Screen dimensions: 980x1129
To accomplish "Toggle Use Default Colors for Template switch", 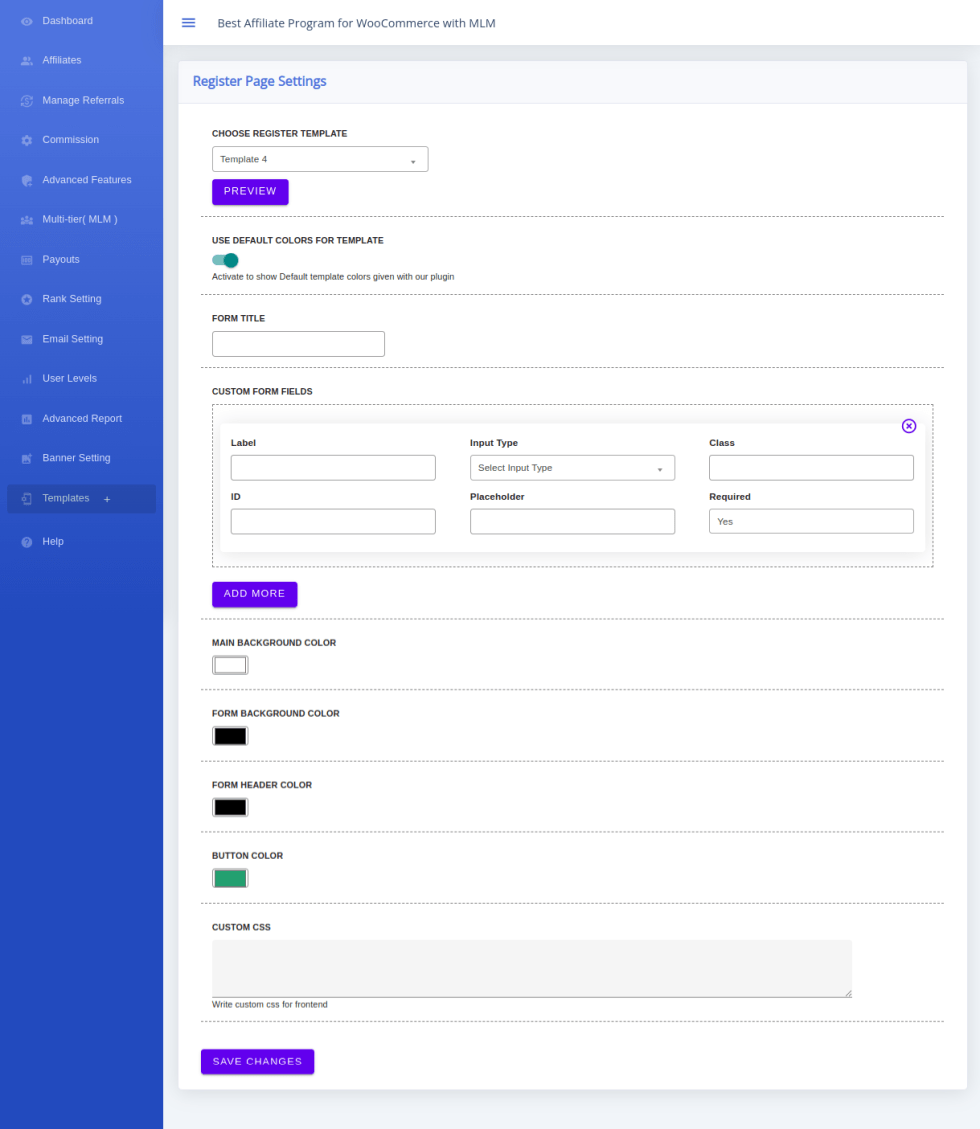I will click(x=225, y=260).
